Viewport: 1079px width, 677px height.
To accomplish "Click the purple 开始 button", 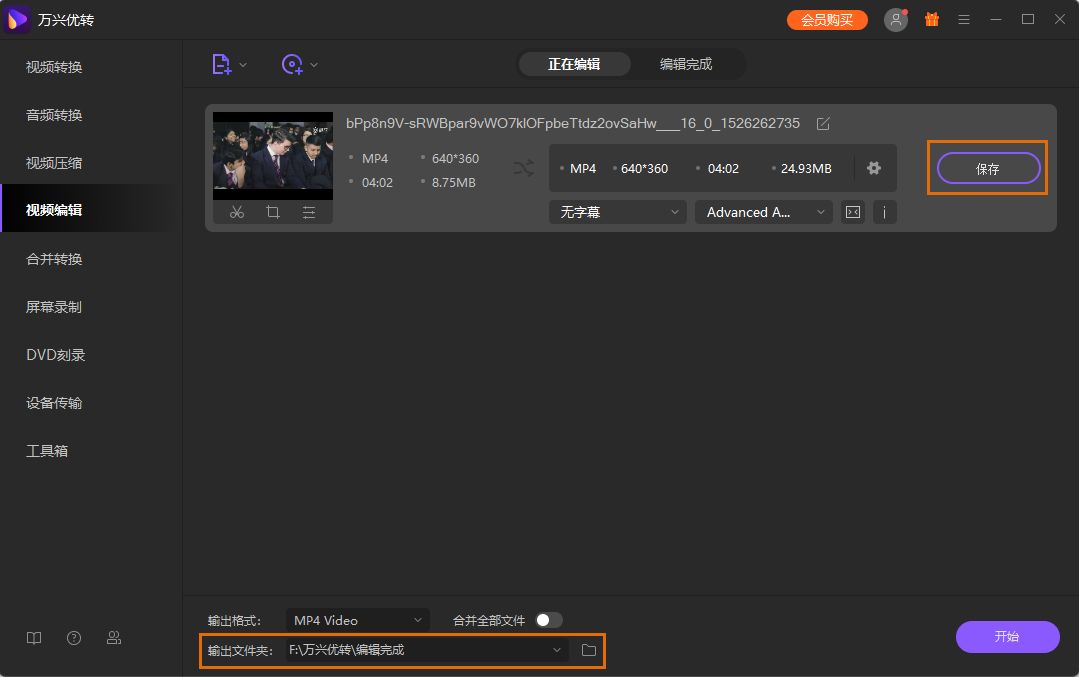I will pyautogui.click(x=1007, y=636).
